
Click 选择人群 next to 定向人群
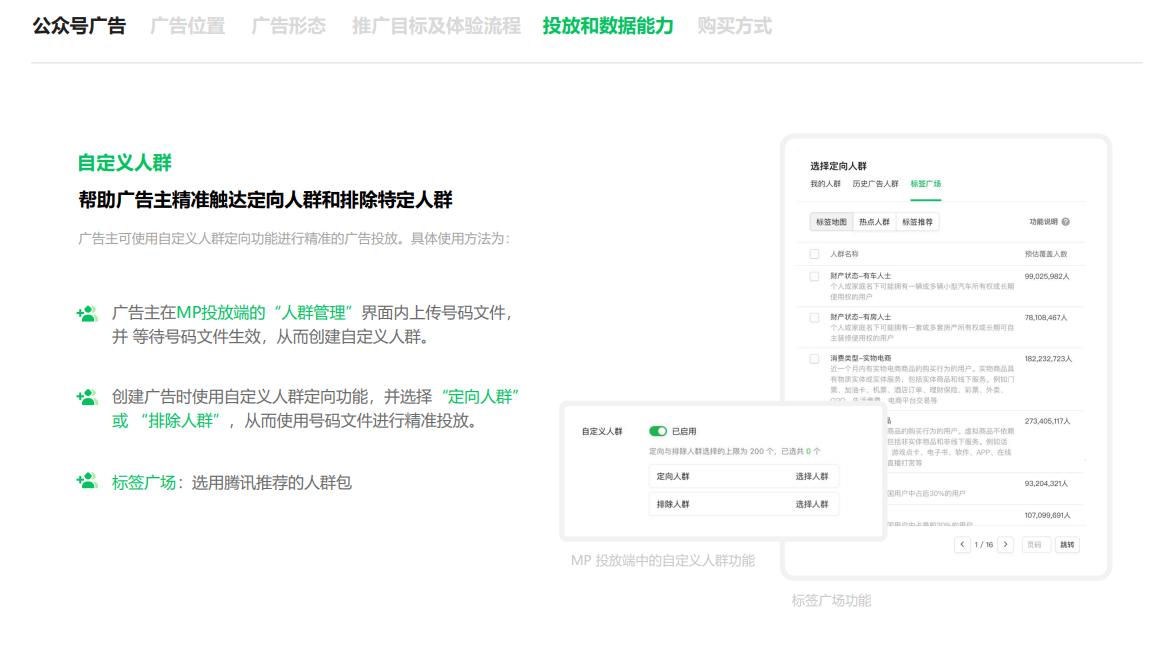tap(812, 476)
